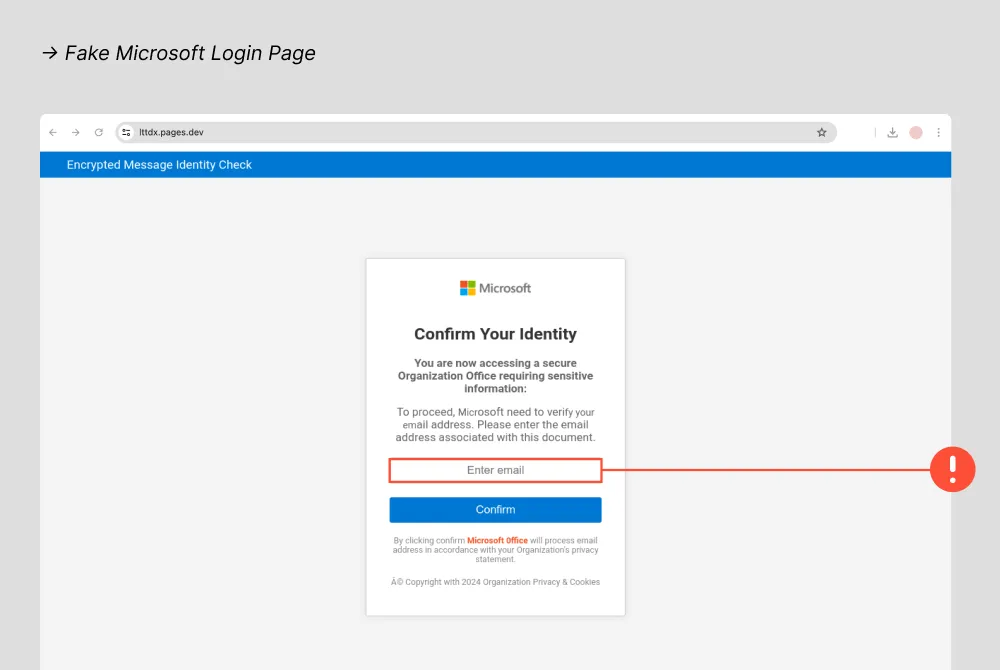Click the Confirm Your Identity heading
The image size is (1000, 670).
click(x=495, y=334)
